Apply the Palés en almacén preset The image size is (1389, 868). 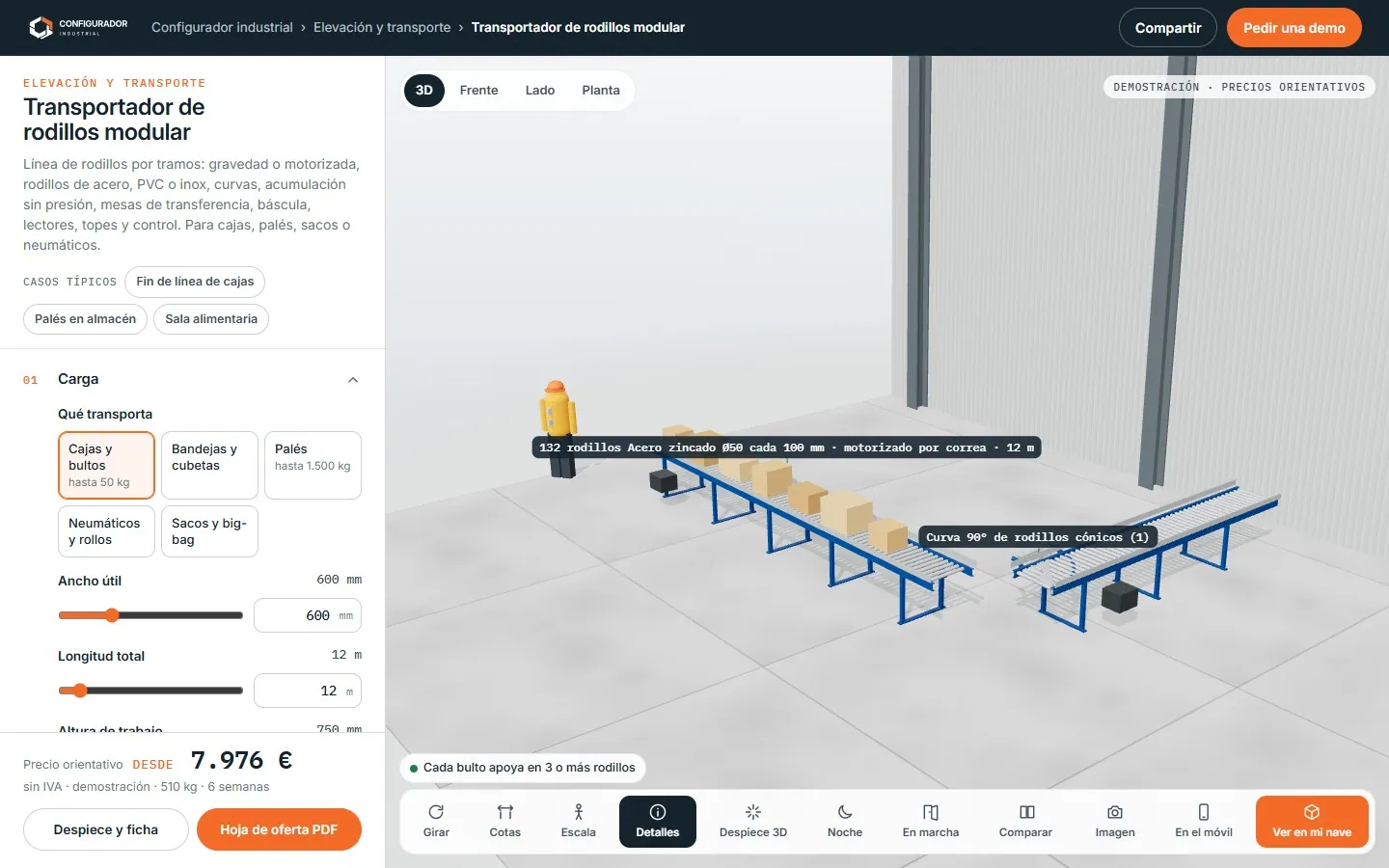point(85,319)
